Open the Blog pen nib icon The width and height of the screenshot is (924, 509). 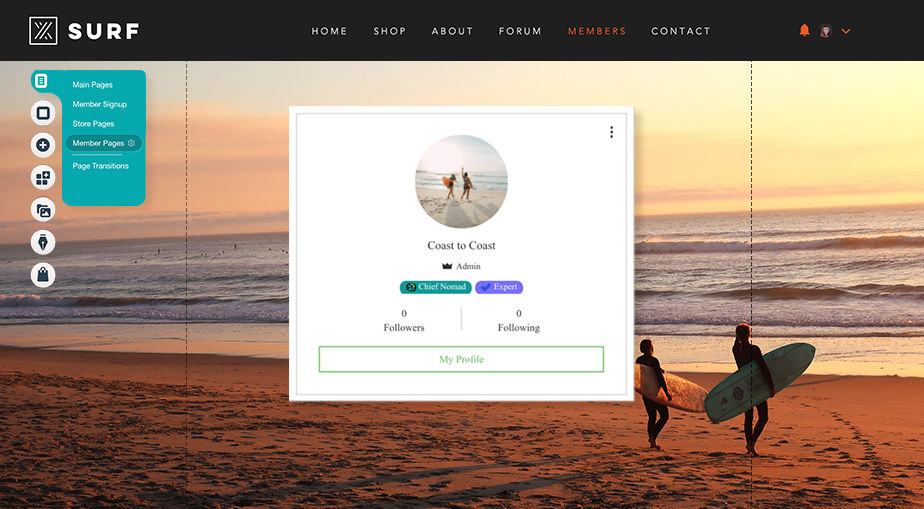[x=43, y=242]
